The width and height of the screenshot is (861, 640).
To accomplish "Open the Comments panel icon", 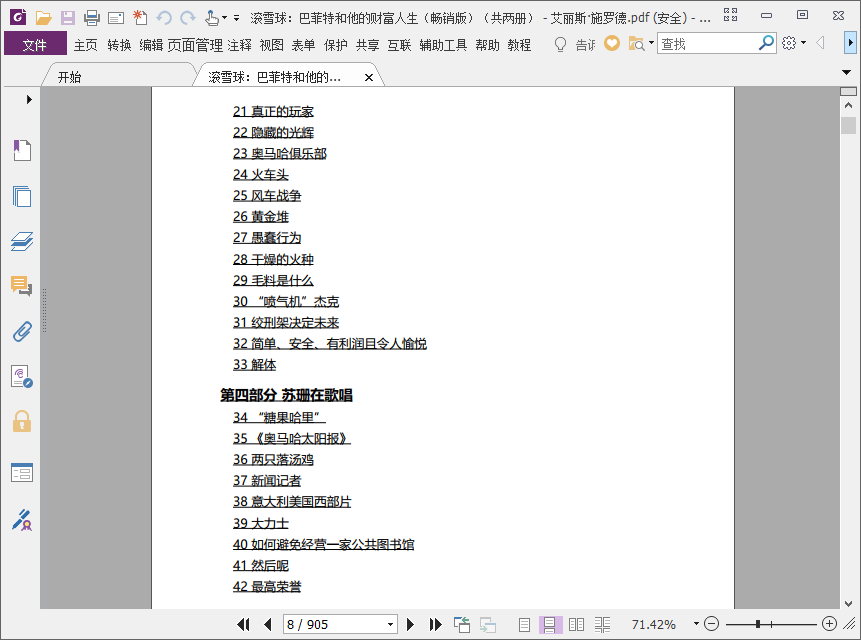I will (x=22, y=286).
